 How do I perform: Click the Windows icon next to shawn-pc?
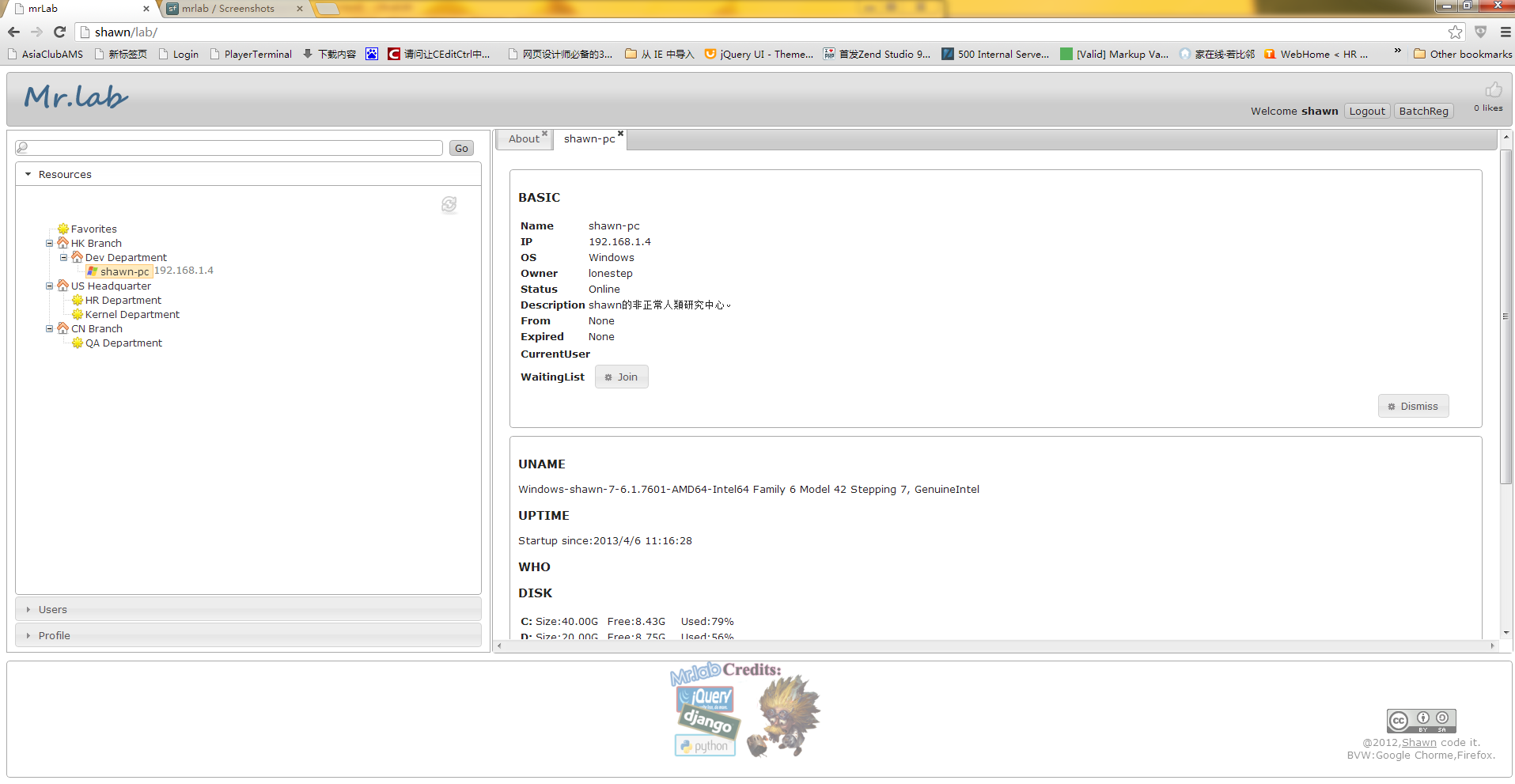tap(93, 271)
